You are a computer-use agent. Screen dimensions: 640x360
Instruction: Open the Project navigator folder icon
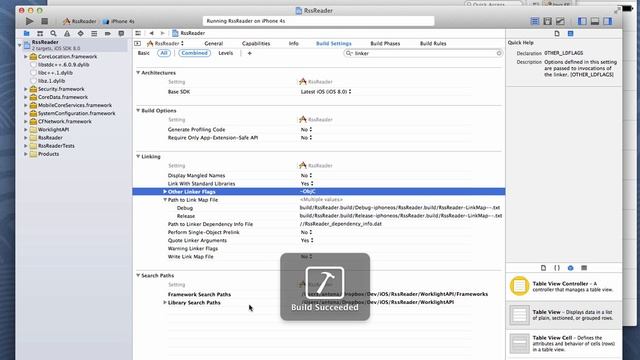pyautogui.click(x=27, y=33)
